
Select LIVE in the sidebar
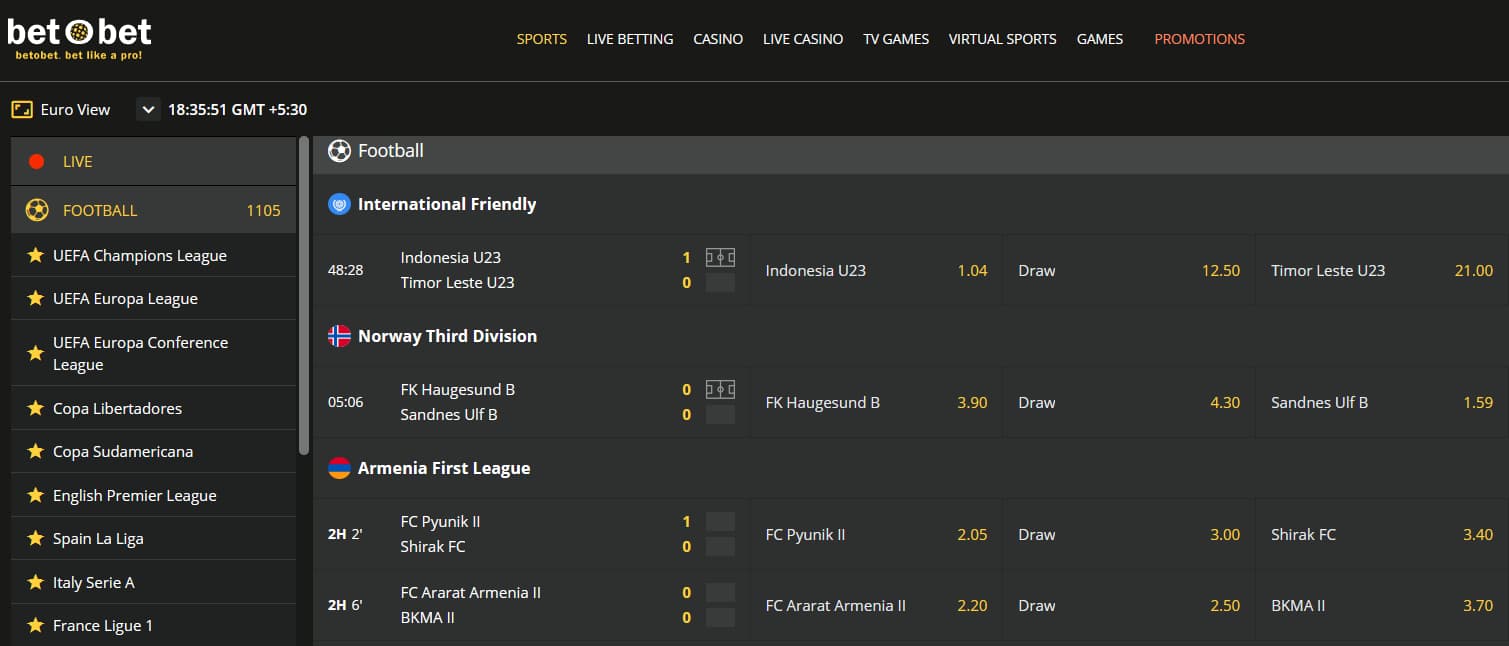tap(153, 161)
